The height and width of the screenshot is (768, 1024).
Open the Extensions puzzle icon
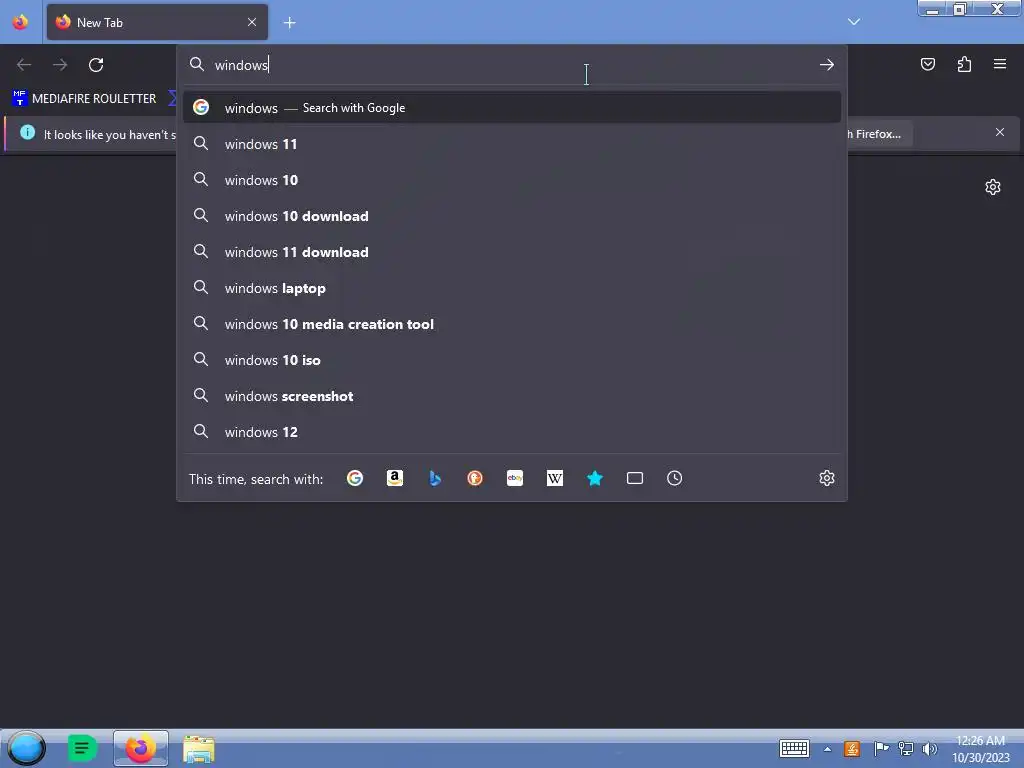[964, 64]
